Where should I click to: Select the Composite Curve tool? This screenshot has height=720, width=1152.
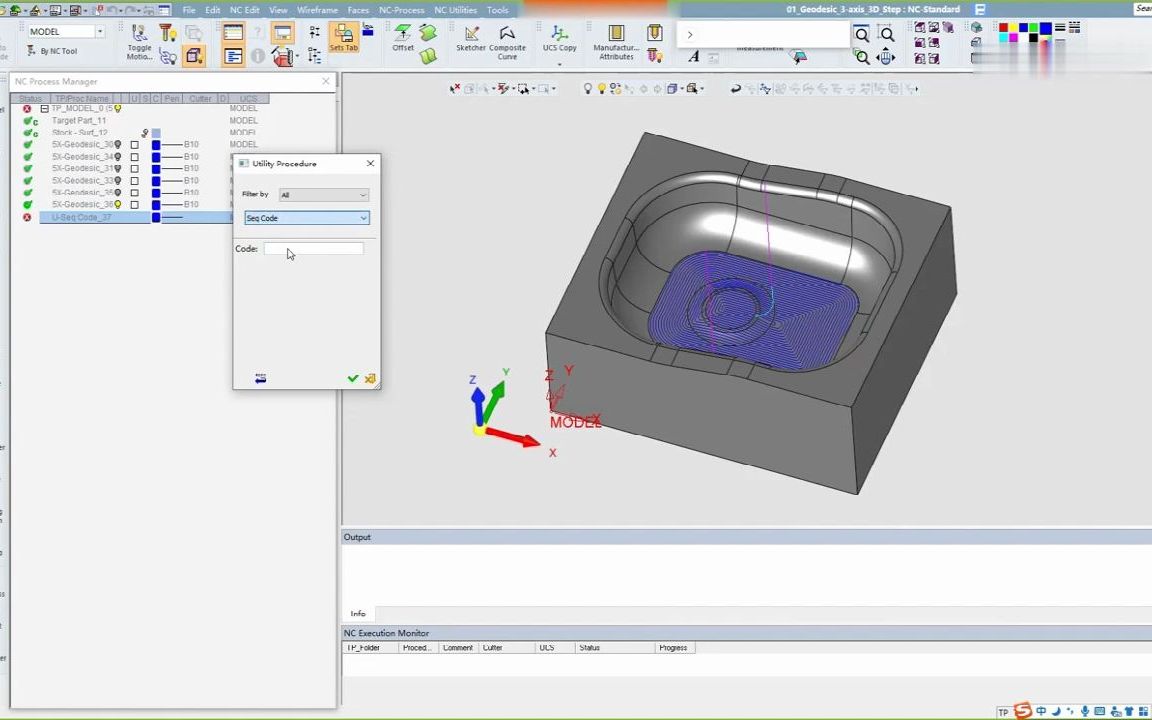(x=507, y=38)
